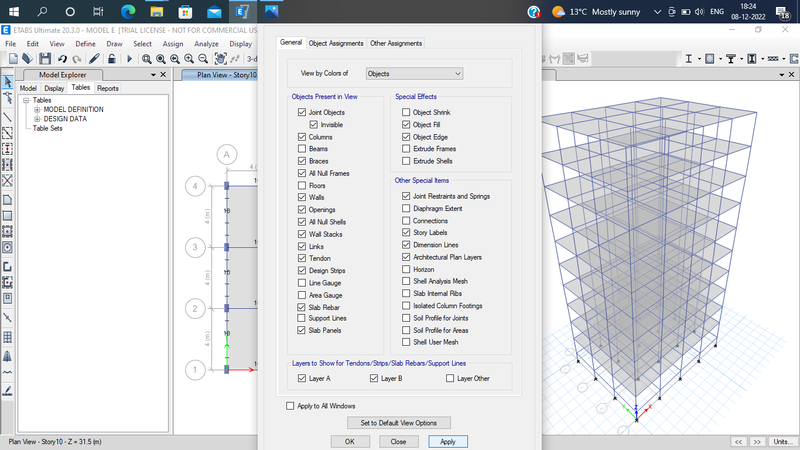The image size is (800, 450).
Task: Click the Apply button in dialog
Action: [447, 441]
